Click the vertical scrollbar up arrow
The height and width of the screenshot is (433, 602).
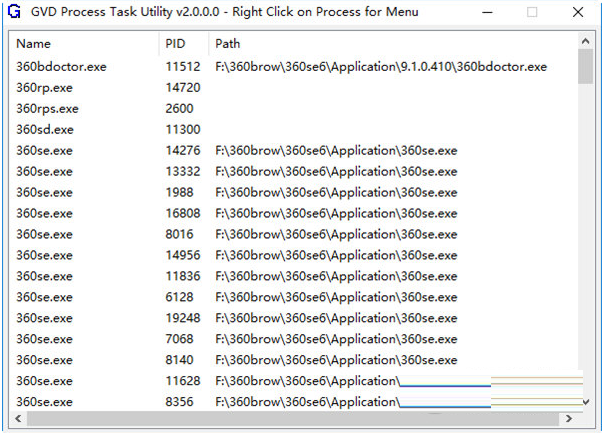point(585,41)
